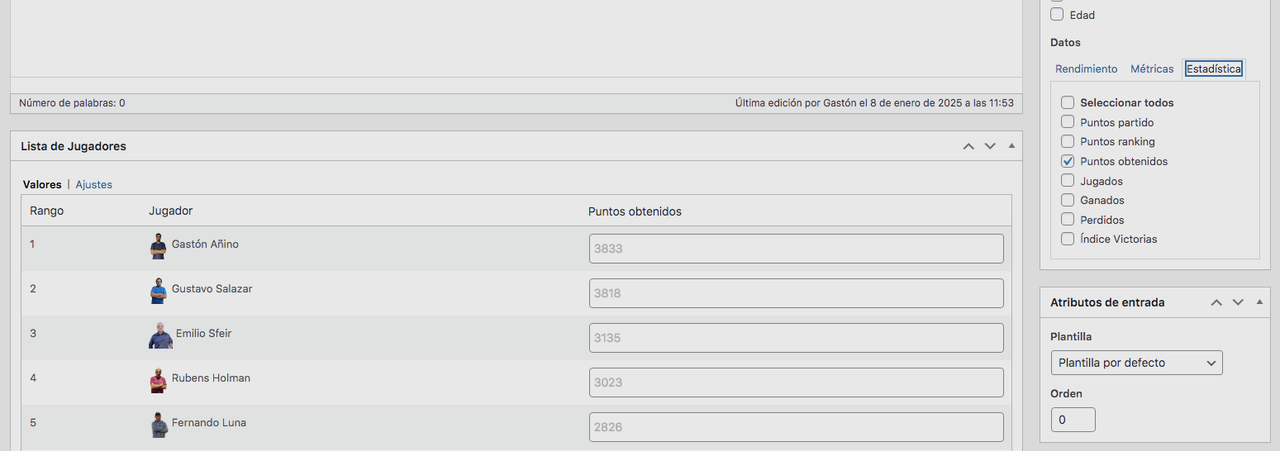Image resolution: width=1280 pixels, height=451 pixels.
Task: Click the Orden number field
Action: tap(1073, 420)
